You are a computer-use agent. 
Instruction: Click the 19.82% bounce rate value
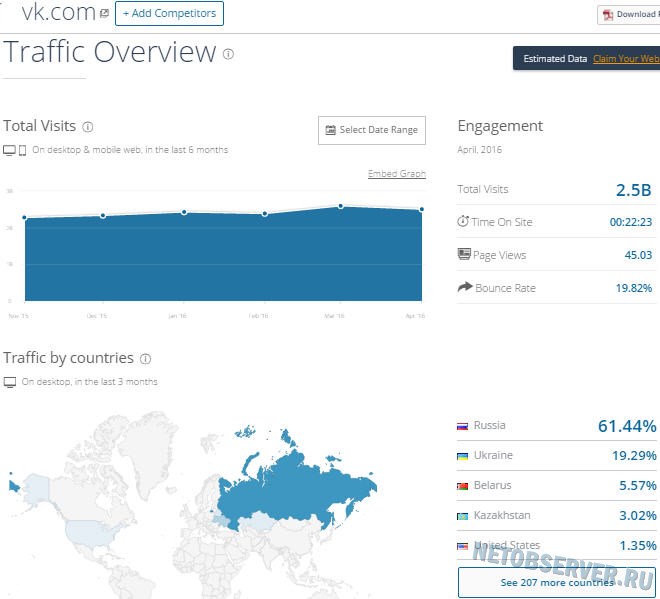pos(633,288)
